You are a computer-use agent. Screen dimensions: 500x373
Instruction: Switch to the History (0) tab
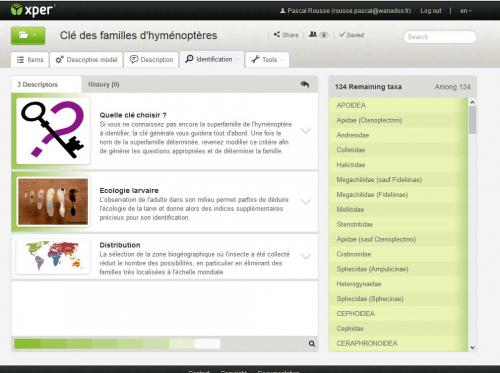104,85
